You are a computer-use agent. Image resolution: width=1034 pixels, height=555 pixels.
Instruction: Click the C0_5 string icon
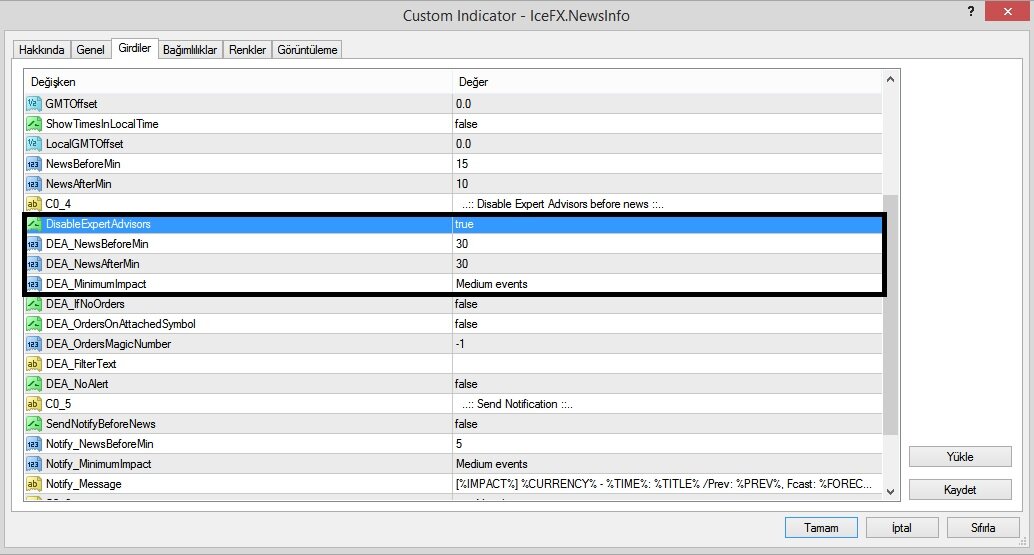click(34, 404)
